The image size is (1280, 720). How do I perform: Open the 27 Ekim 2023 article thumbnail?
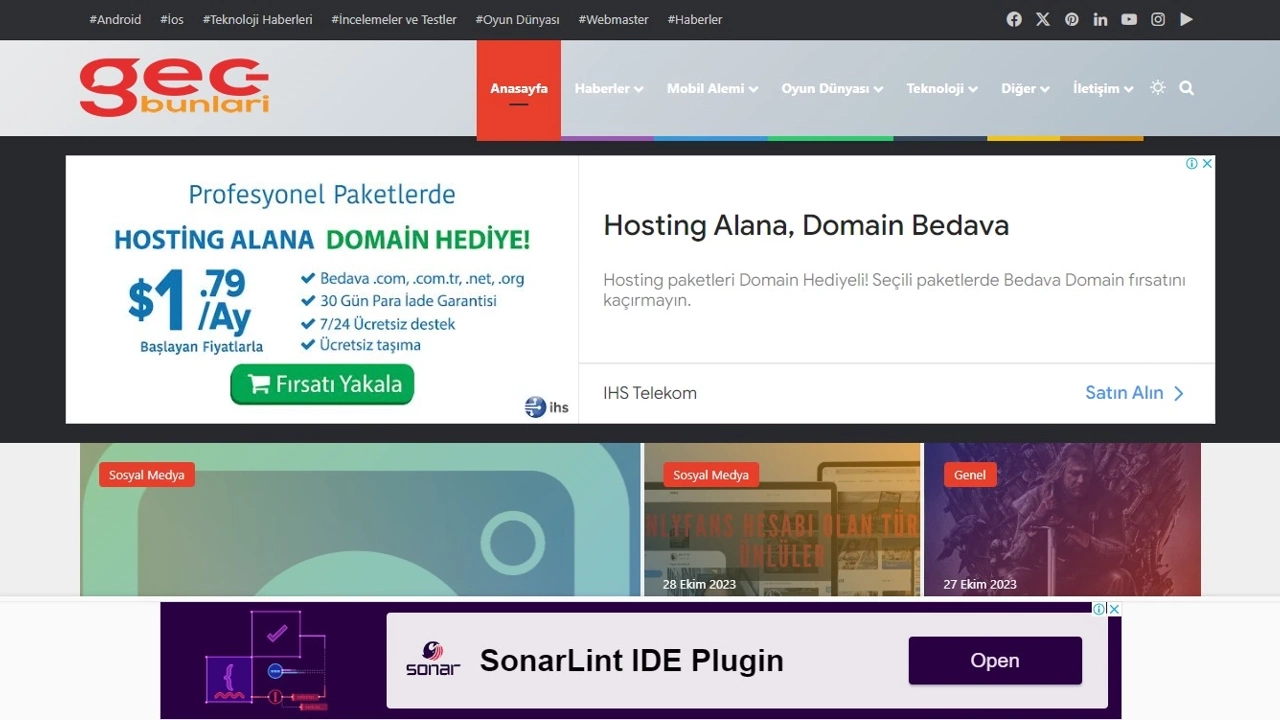1062,520
